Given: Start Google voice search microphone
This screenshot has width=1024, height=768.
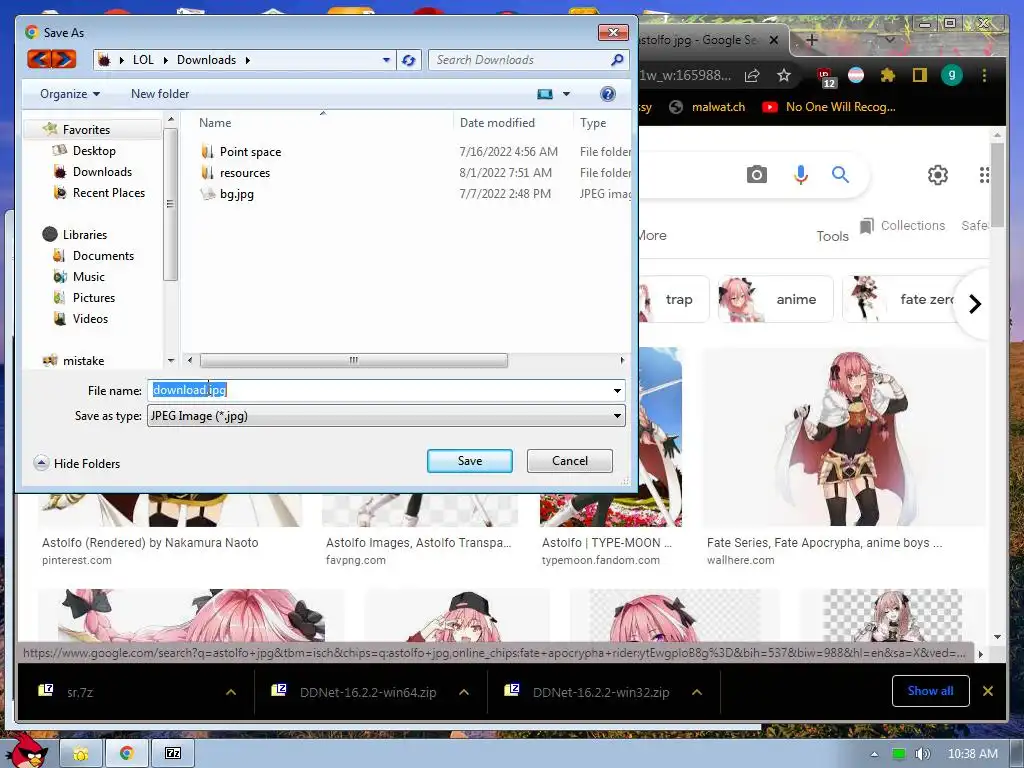Looking at the screenshot, I should tap(801, 174).
